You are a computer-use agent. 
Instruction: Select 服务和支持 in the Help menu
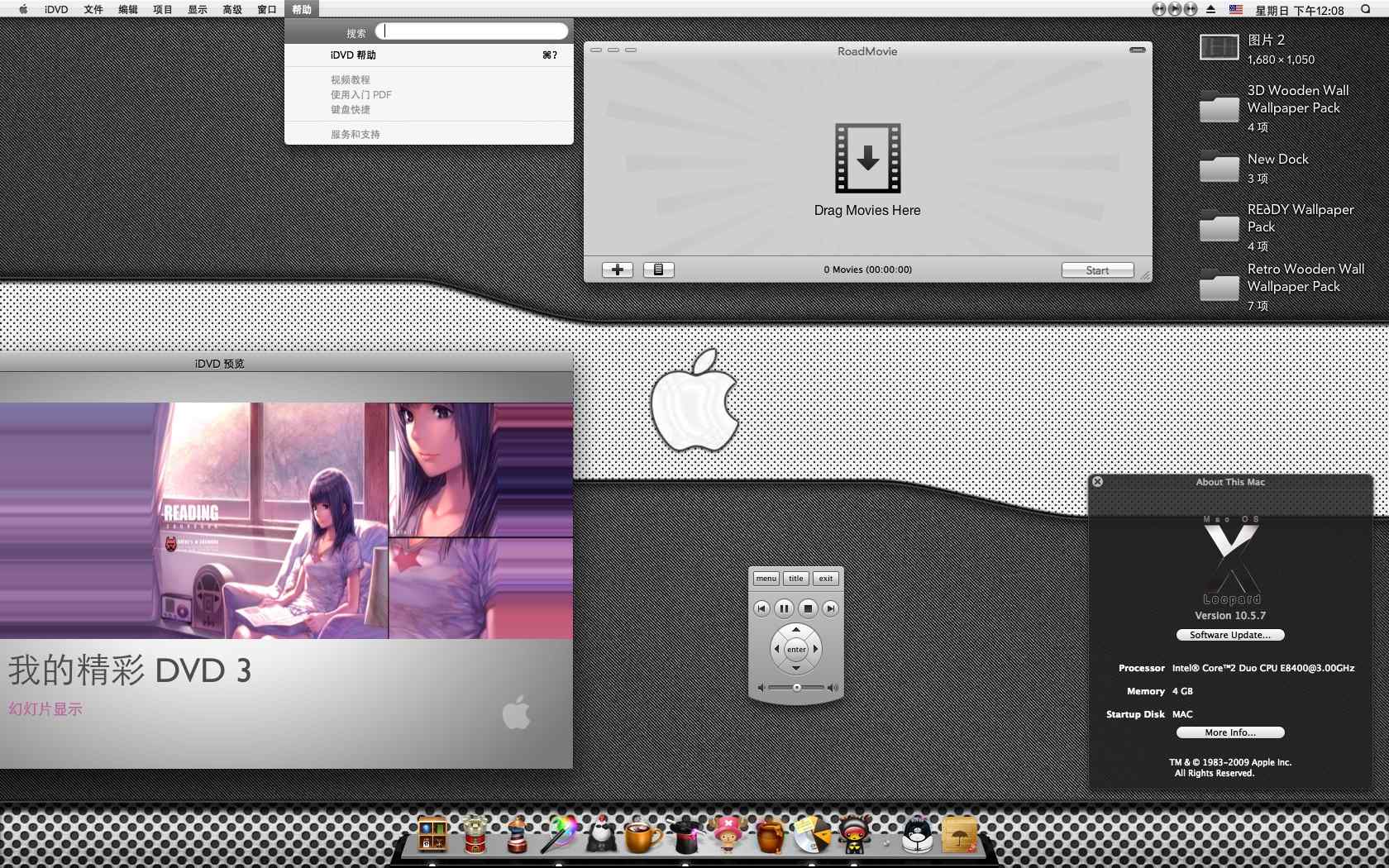click(x=429, y=135)
